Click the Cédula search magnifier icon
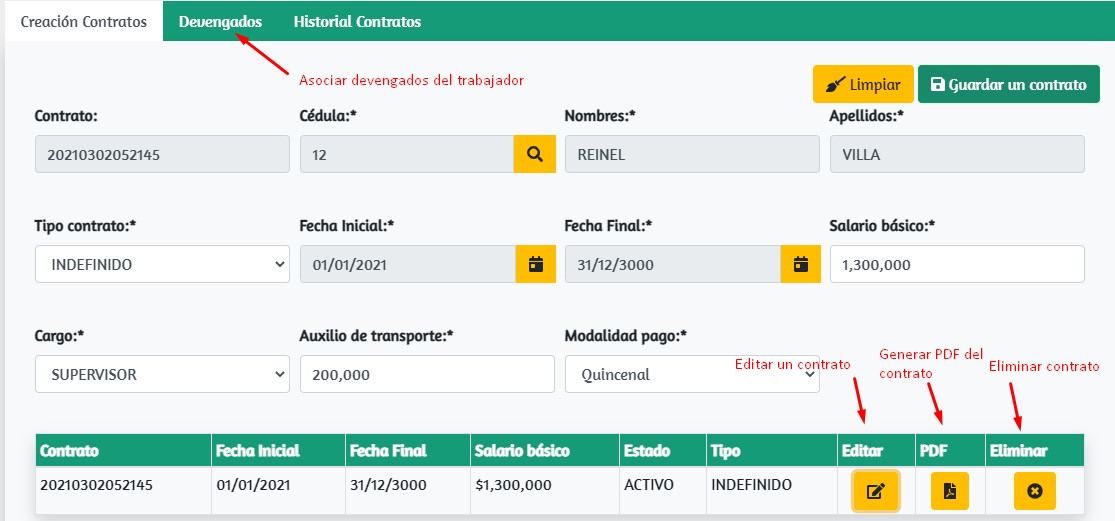This screenshot has height=521, width=1115. coord(534,155)
